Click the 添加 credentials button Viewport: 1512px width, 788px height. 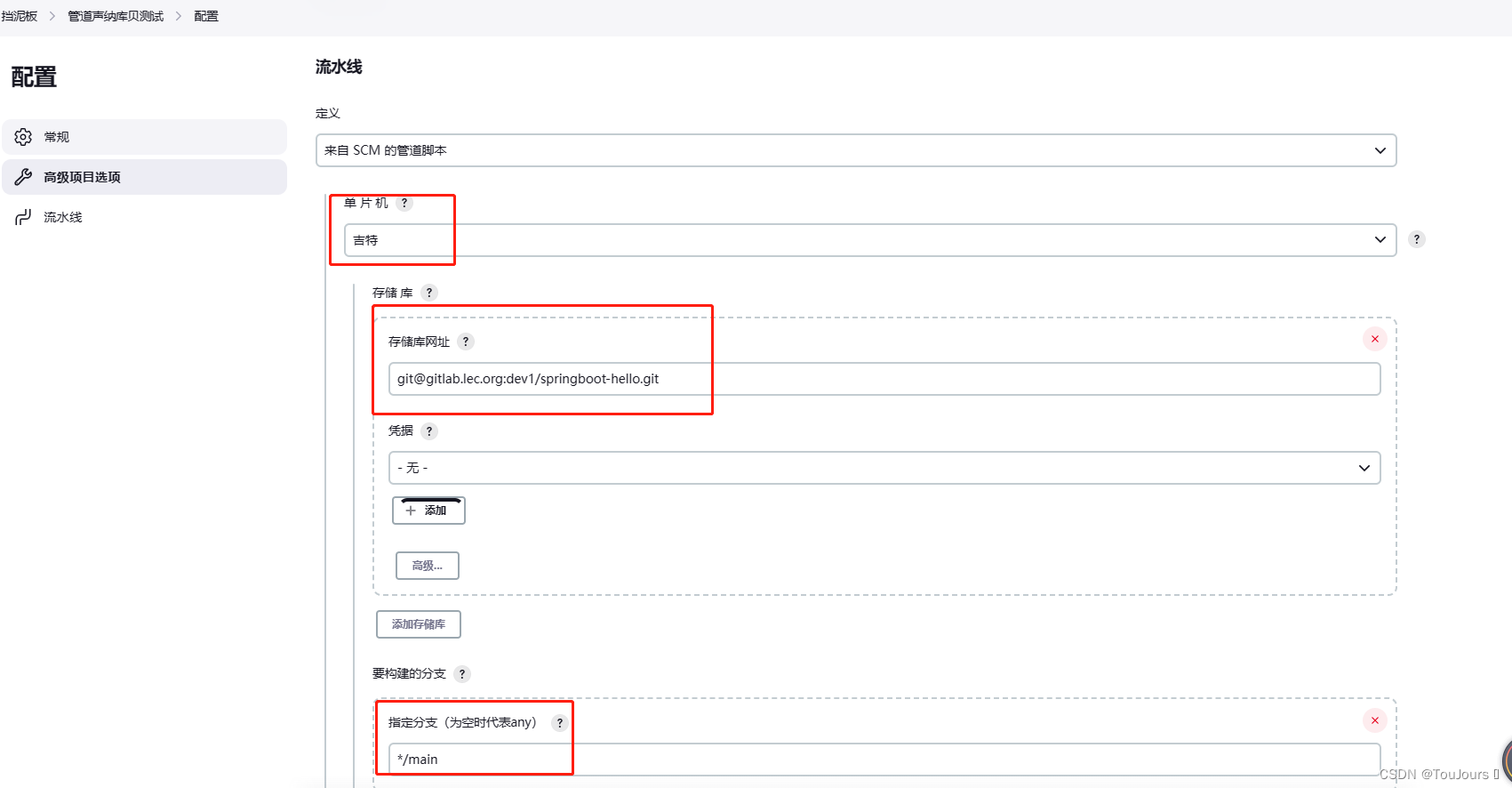(x=428, y=511)
